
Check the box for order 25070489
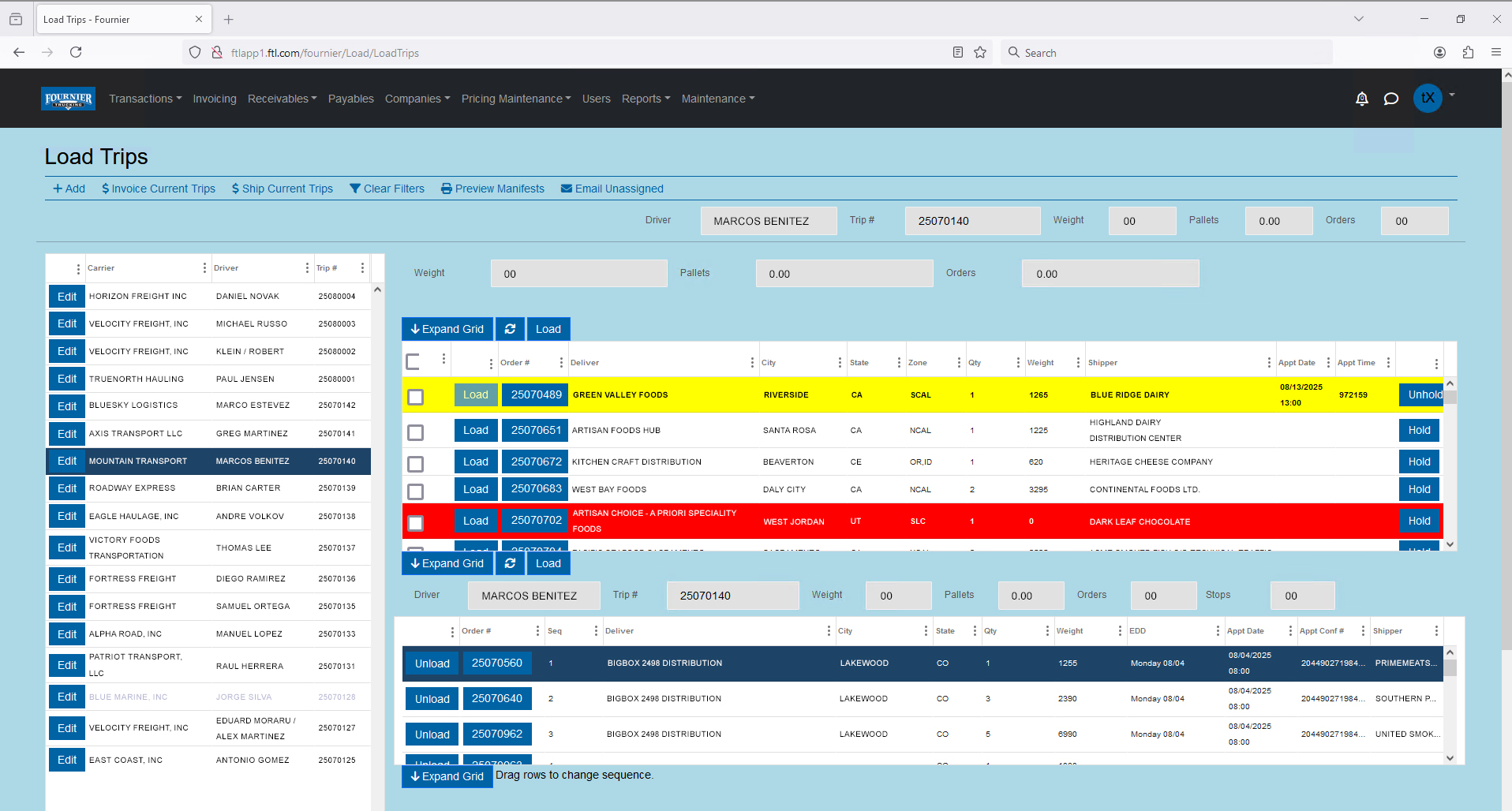pyautogui.click(x=415, y=397)
